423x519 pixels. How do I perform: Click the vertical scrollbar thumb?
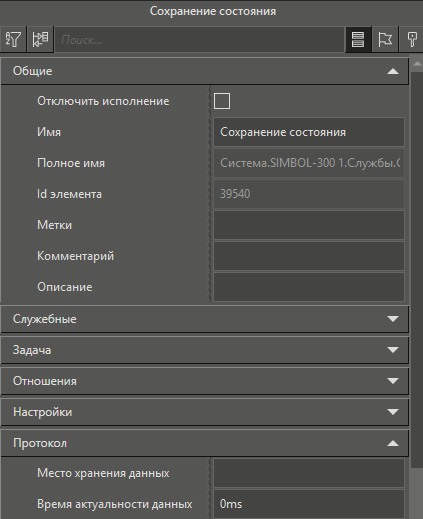point(417,270)
